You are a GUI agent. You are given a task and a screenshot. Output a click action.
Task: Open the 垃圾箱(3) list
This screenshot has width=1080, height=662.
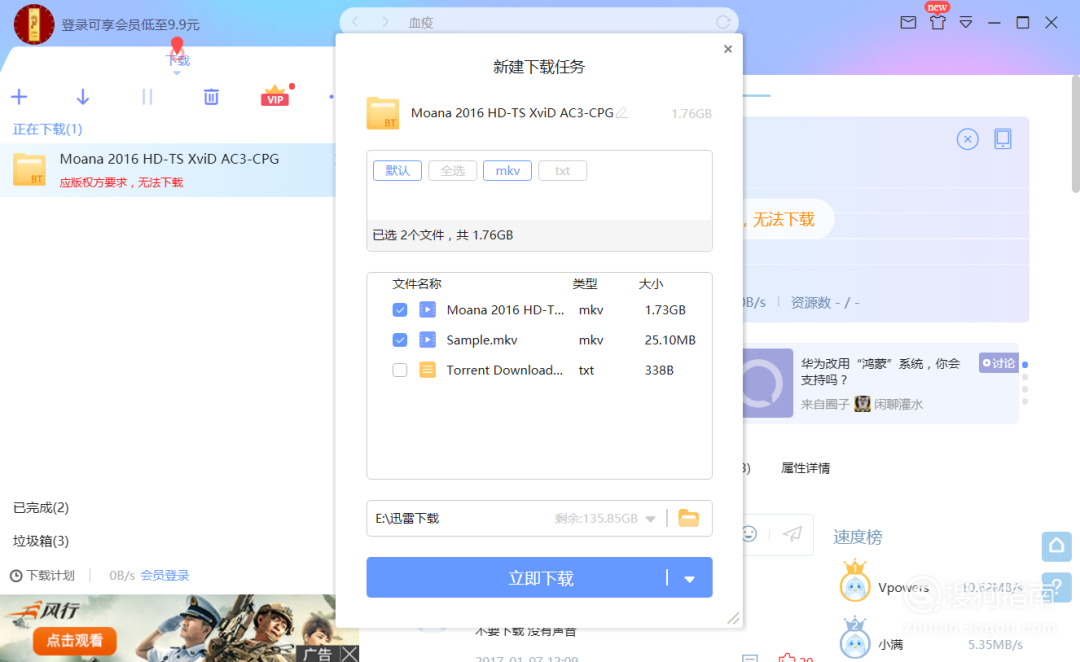tap(41, 541)
